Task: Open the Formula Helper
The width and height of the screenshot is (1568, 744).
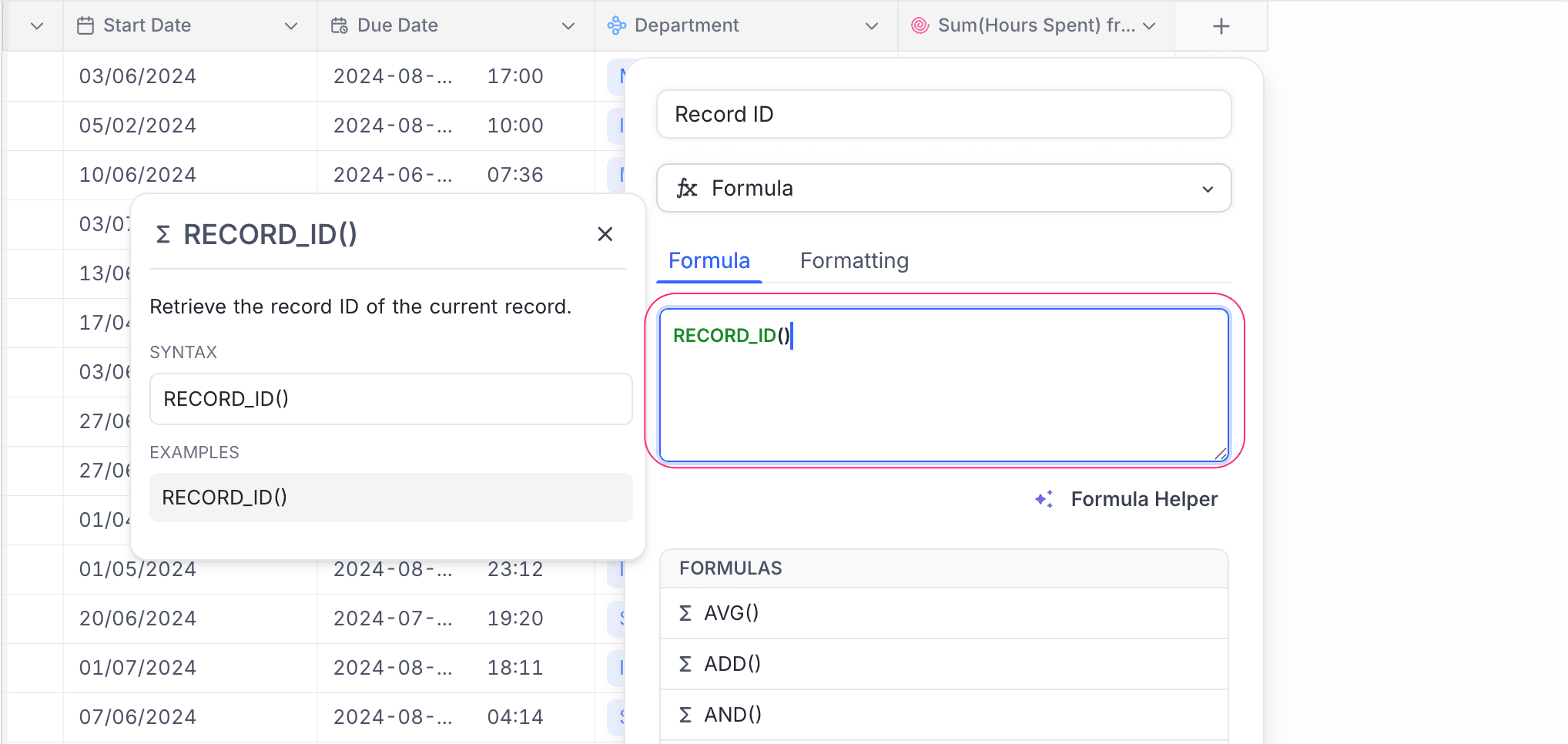Action: click(1144, 499)
